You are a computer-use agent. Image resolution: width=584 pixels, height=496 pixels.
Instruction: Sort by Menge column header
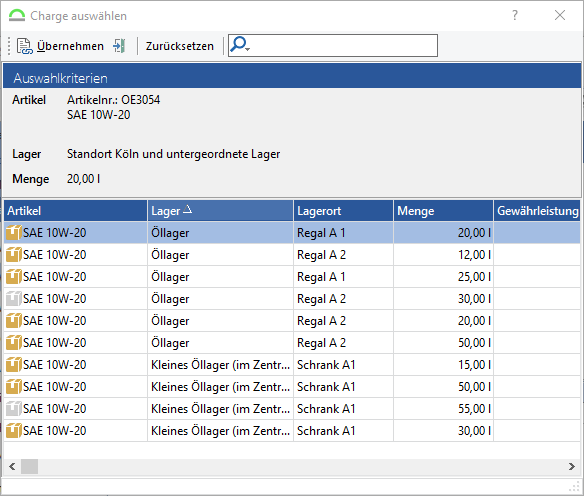(x=443, y=211)
